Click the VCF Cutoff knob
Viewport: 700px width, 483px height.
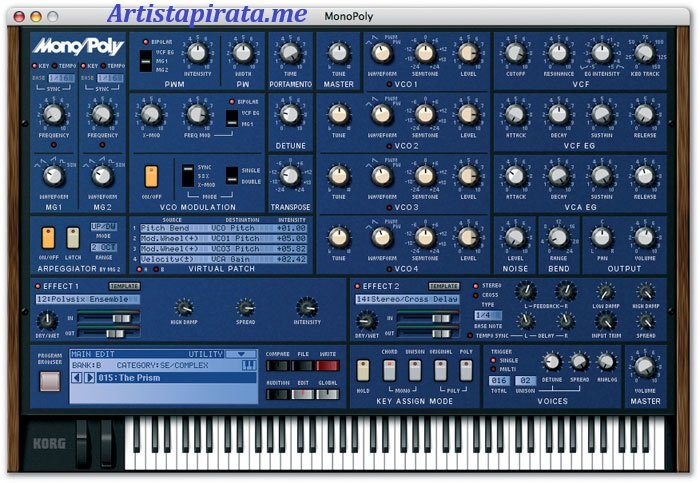pyautogui.click(x=516, y=53)
